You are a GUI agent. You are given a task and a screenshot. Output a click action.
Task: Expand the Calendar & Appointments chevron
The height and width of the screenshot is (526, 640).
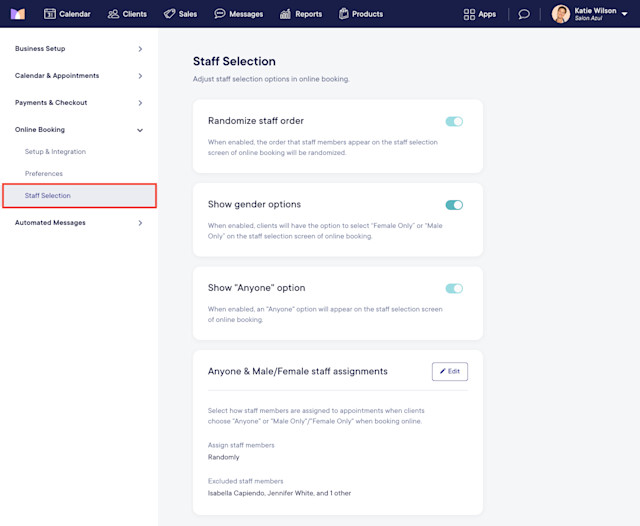click(x=140, y=76)
